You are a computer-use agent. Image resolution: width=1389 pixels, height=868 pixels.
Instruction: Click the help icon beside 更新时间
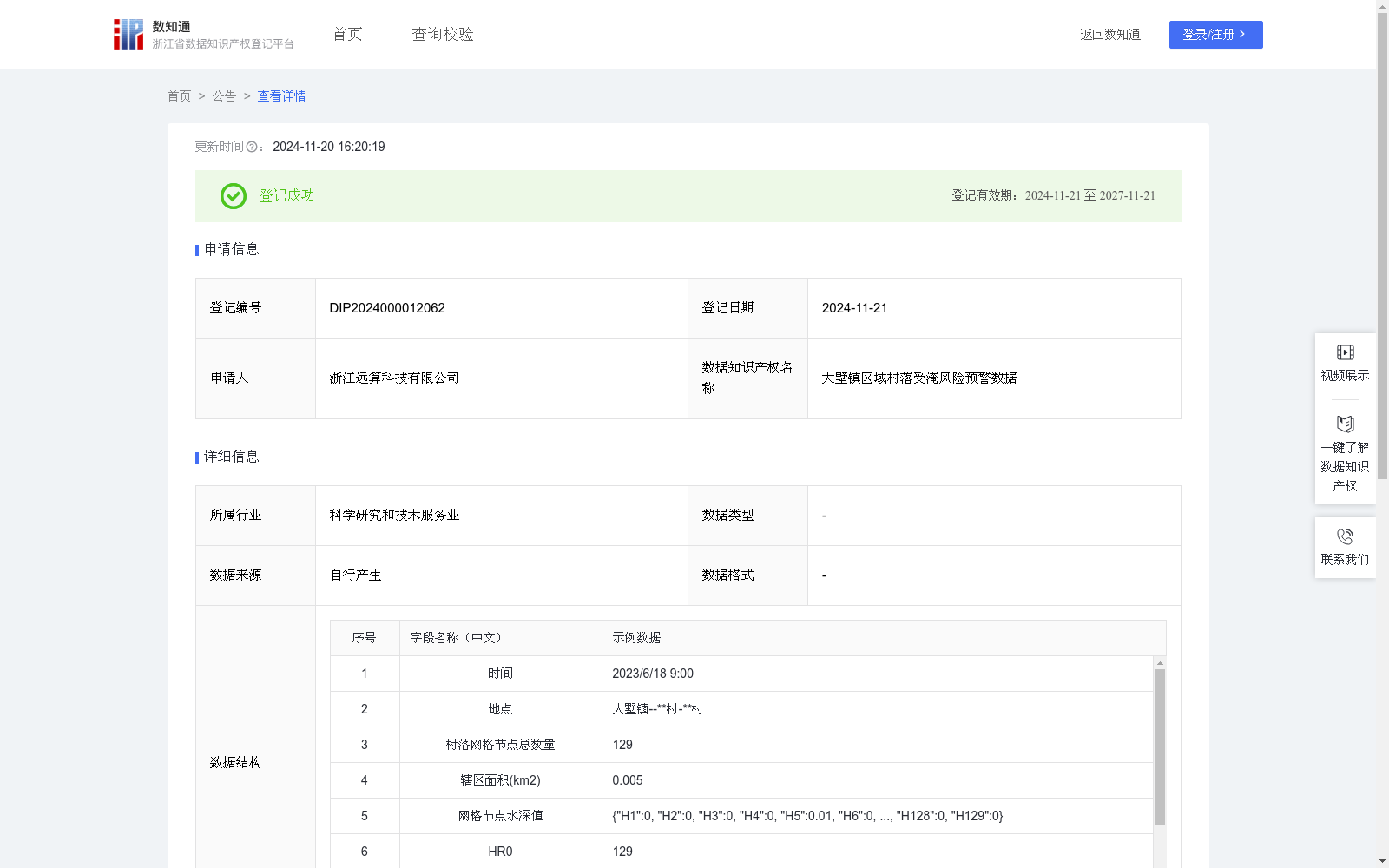click(x=252, y=148)
